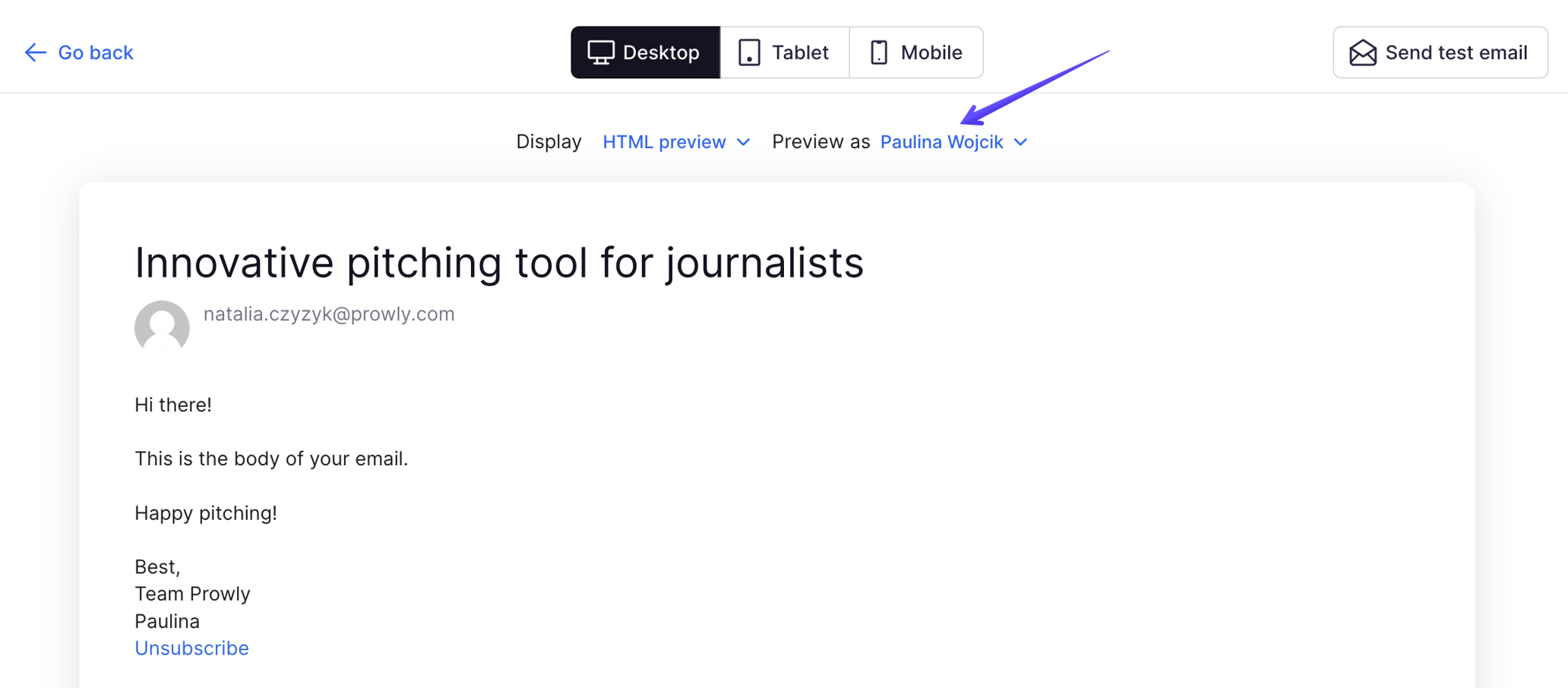Open the Paulina Wojcik recipient dropdown
Image resolution: width=1568 pixels, height=688 pixels.
953,142
